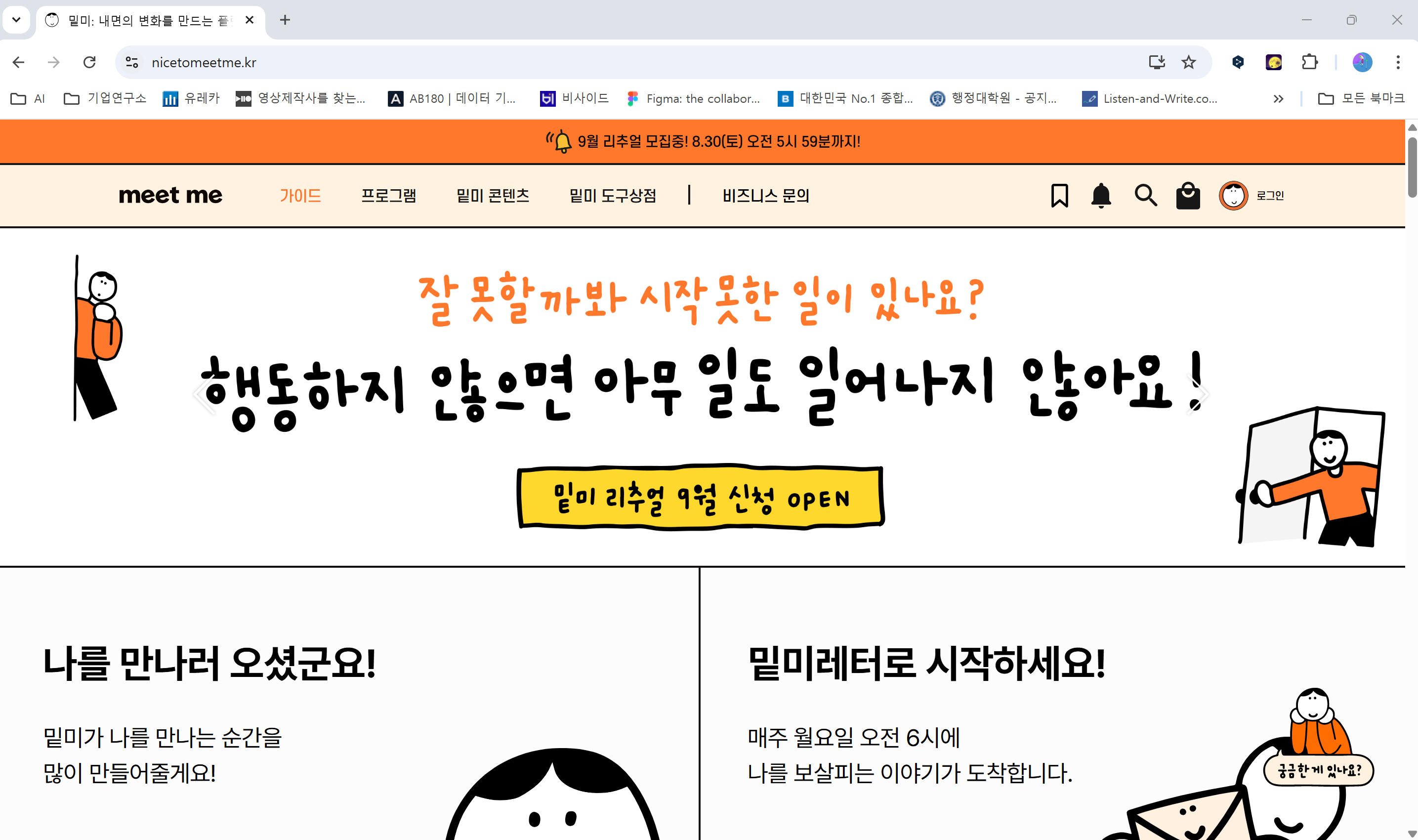Open the 행정대학원 - 공지 bookmark

(993, 98)
